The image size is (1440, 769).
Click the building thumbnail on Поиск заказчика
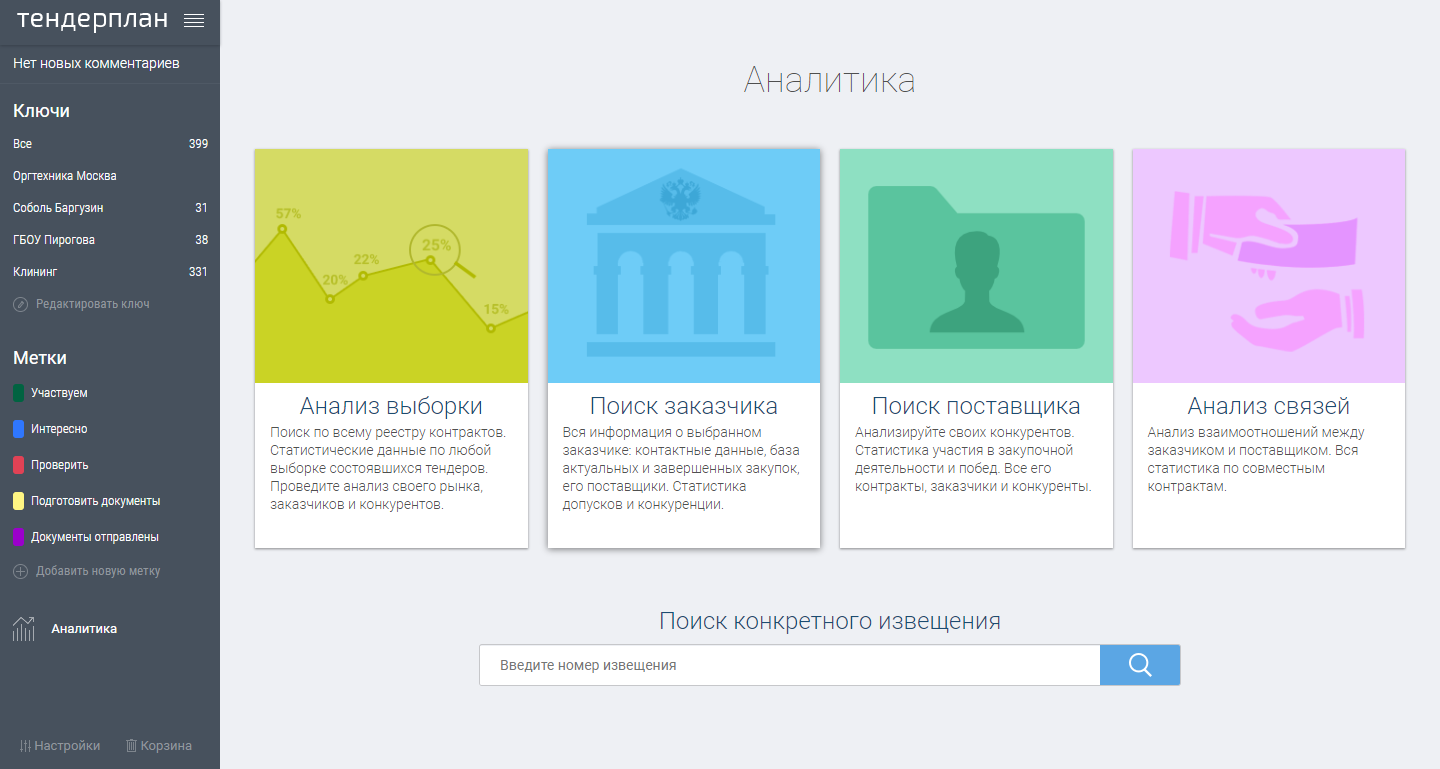(x=683, y=265)
